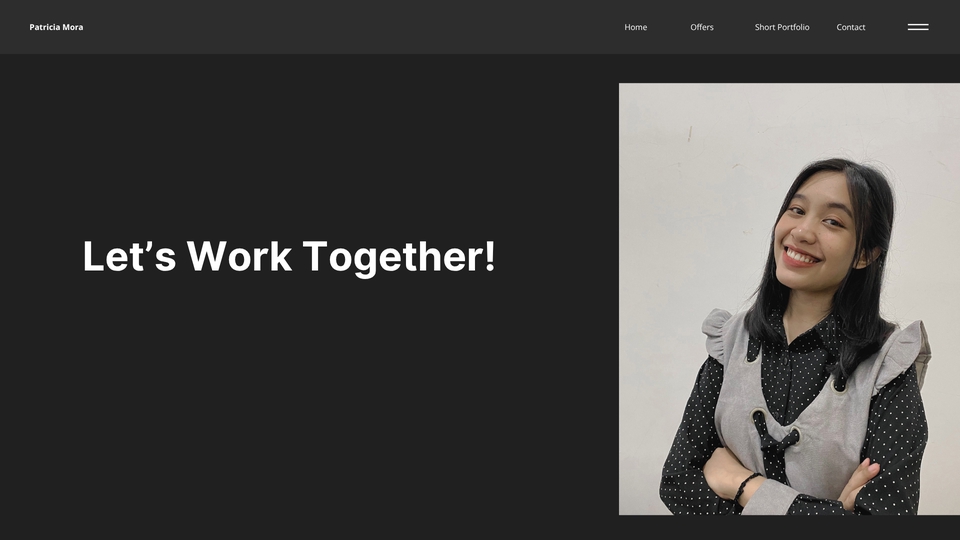Go to the Home page link
This screenshot has width=960, height=540.
pyautogui.click(x=636, y=27)
